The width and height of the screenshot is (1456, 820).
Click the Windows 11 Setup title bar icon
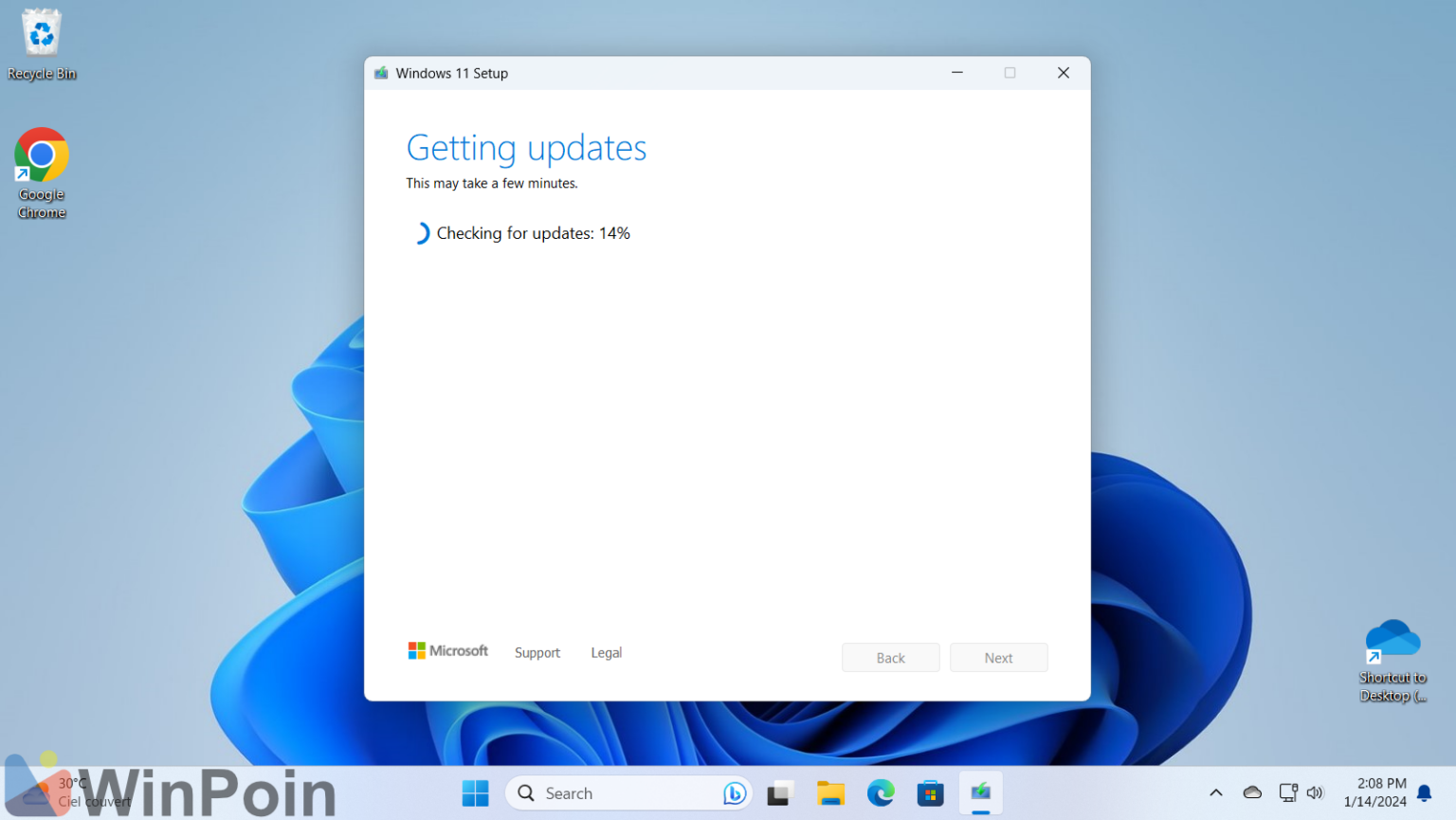[x=381, y=73]
